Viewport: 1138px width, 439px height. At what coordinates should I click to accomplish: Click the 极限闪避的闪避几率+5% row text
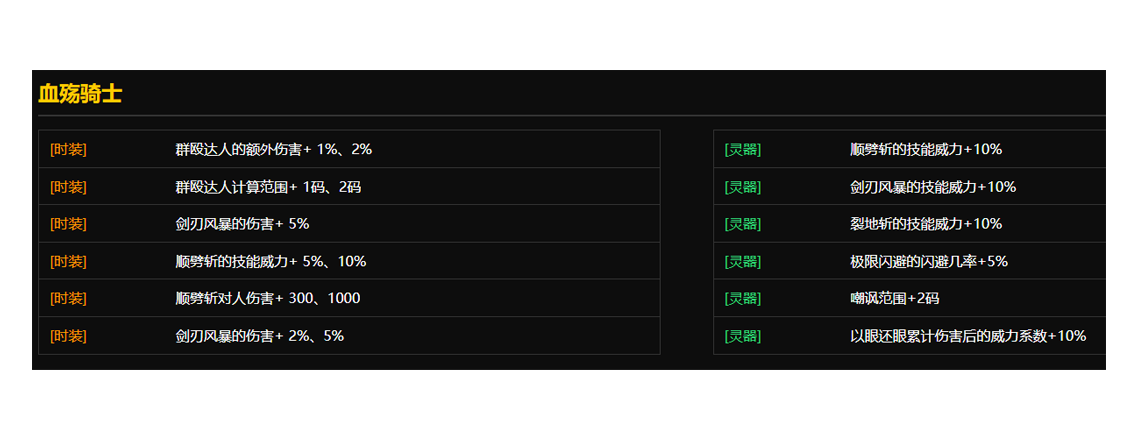tap(928, 262)
